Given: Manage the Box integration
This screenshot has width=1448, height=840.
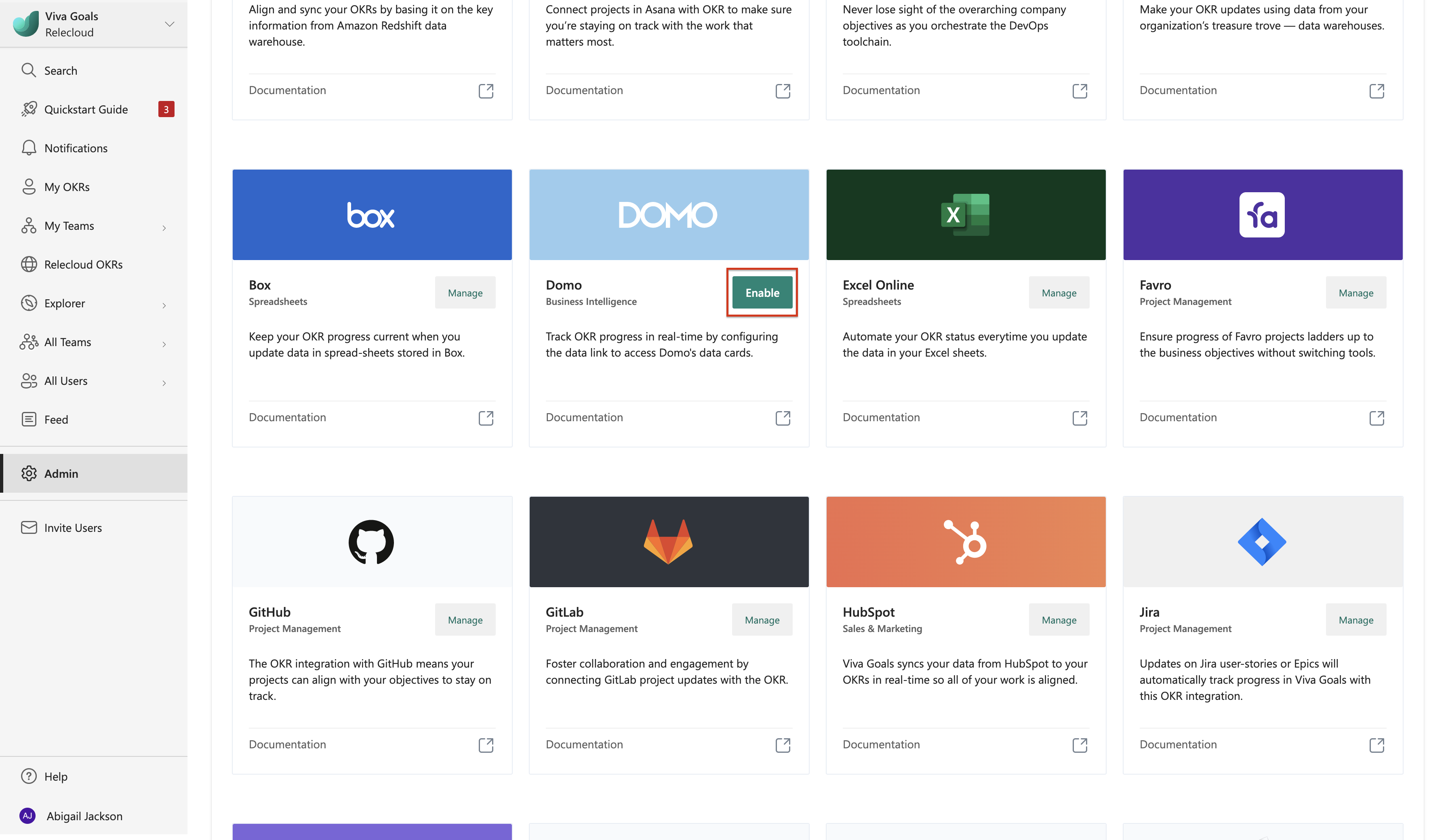Looking at the screenshot, I should pyautogui.click(x=465, y=292).
